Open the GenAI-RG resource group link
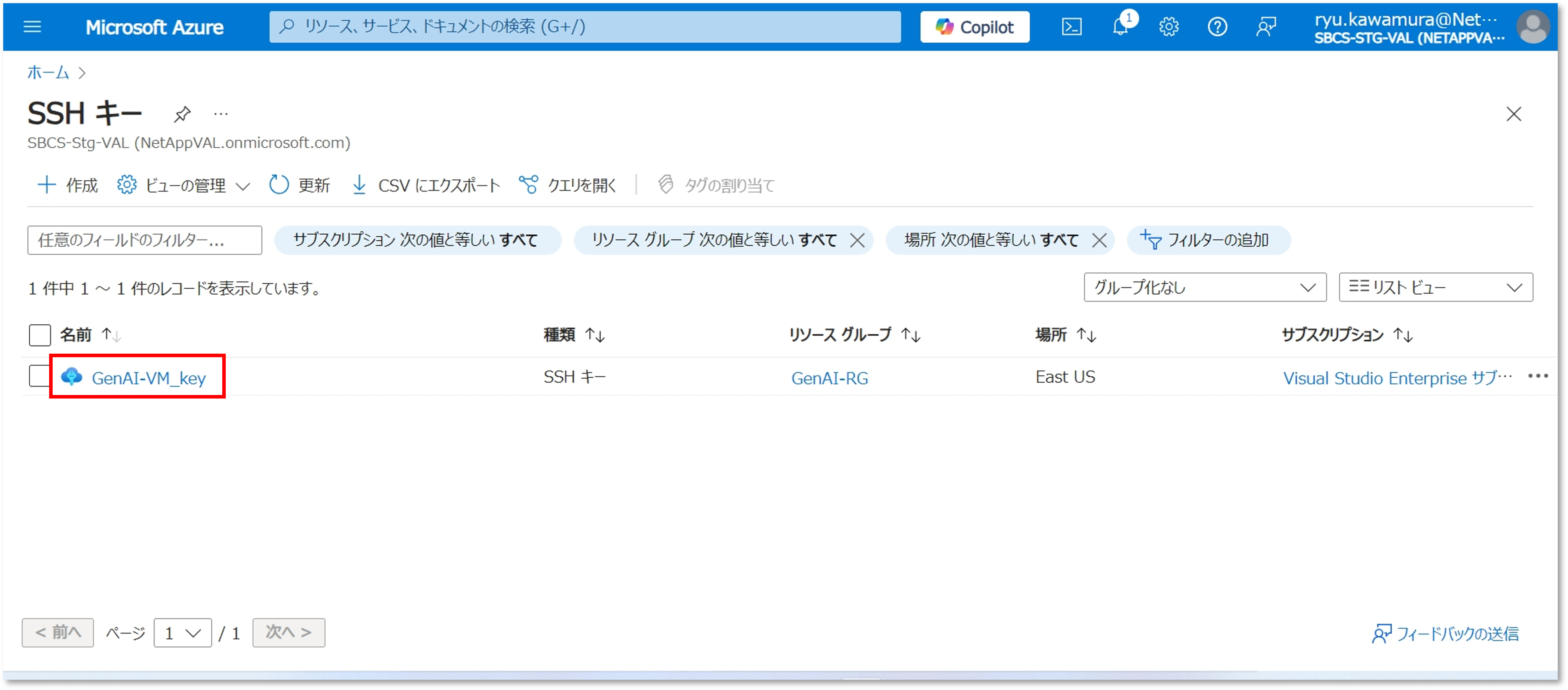 coord(829,378)
